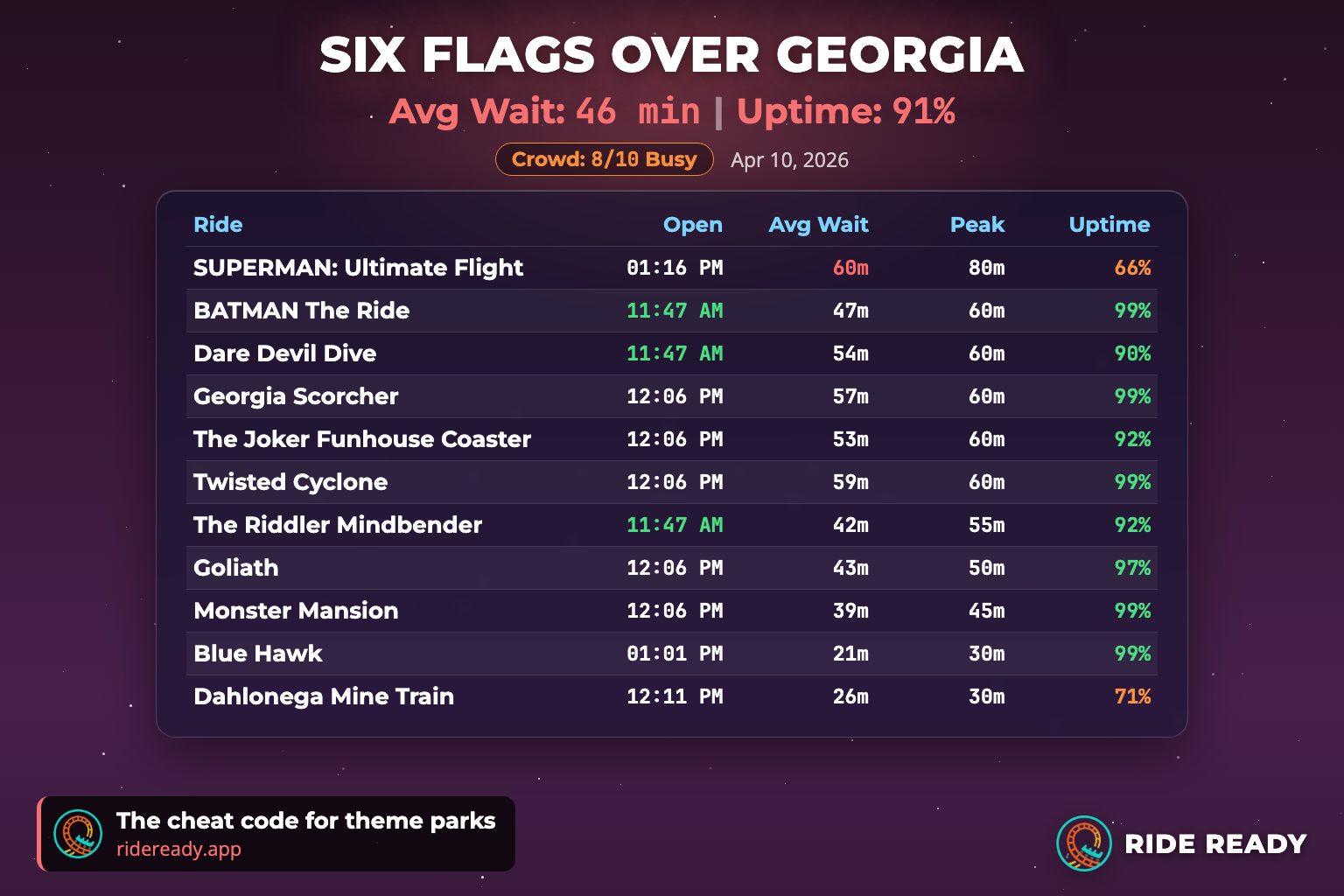Click SUPERMAN's 80m peak wait

coord(987,268)
